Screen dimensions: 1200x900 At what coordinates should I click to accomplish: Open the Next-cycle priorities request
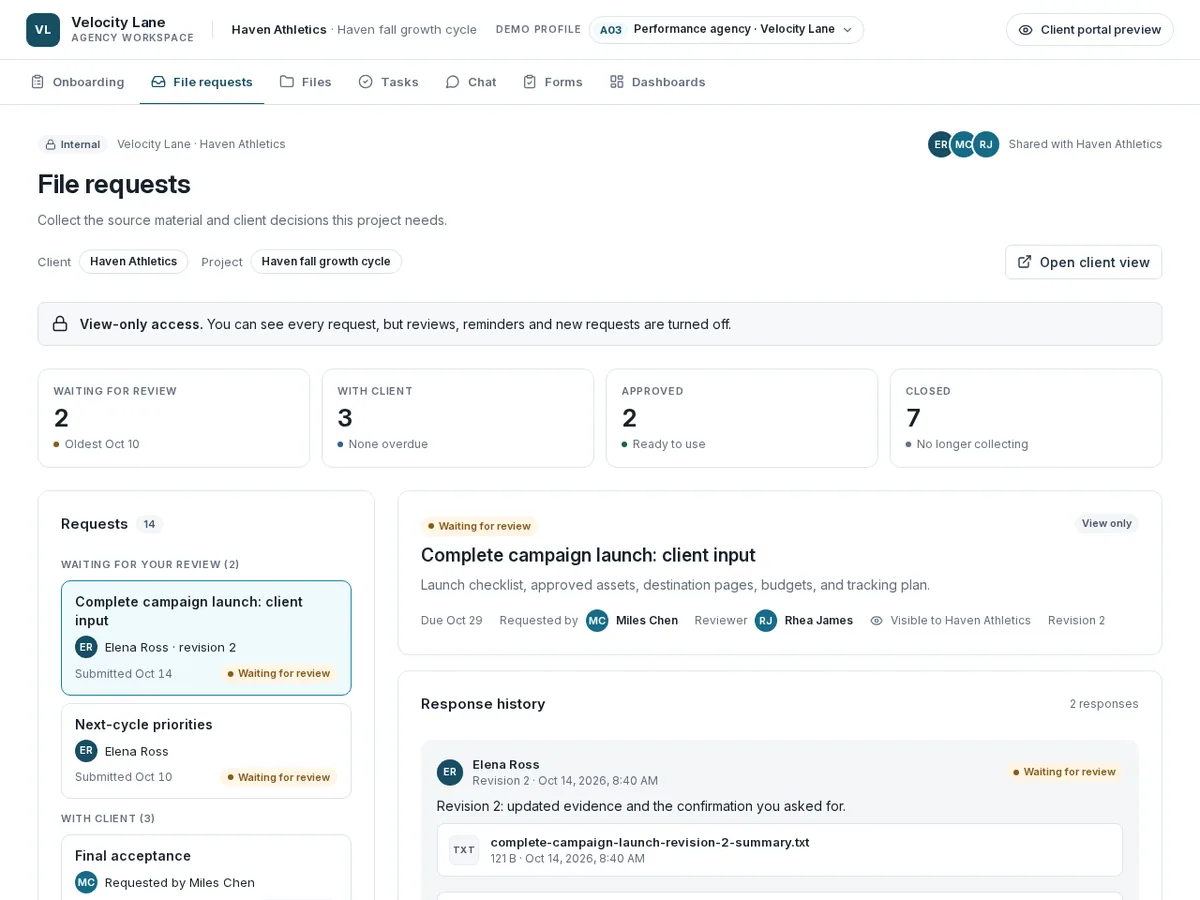point(206,751)
